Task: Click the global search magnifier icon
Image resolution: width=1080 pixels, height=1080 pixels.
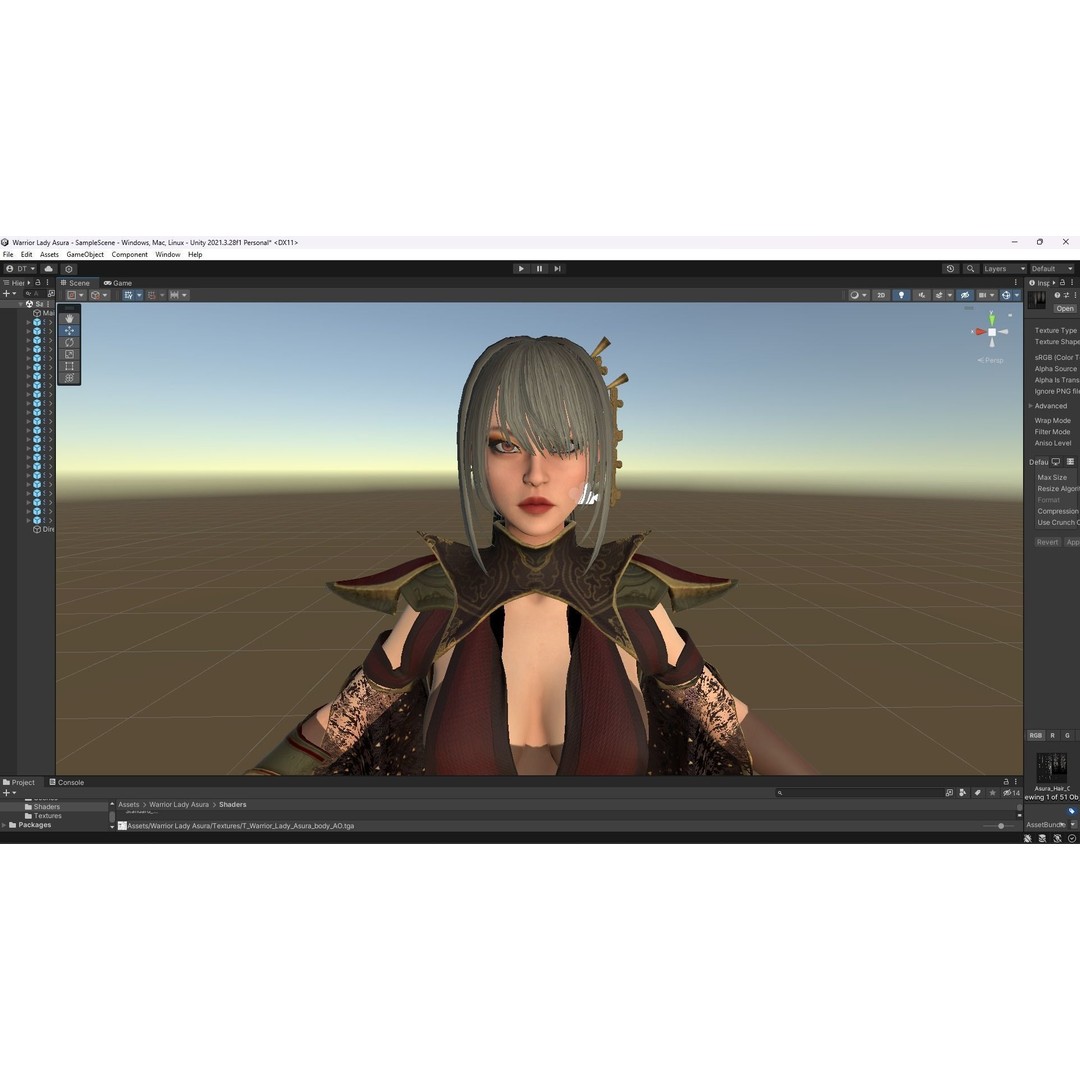Action: (x=970, y=269)
